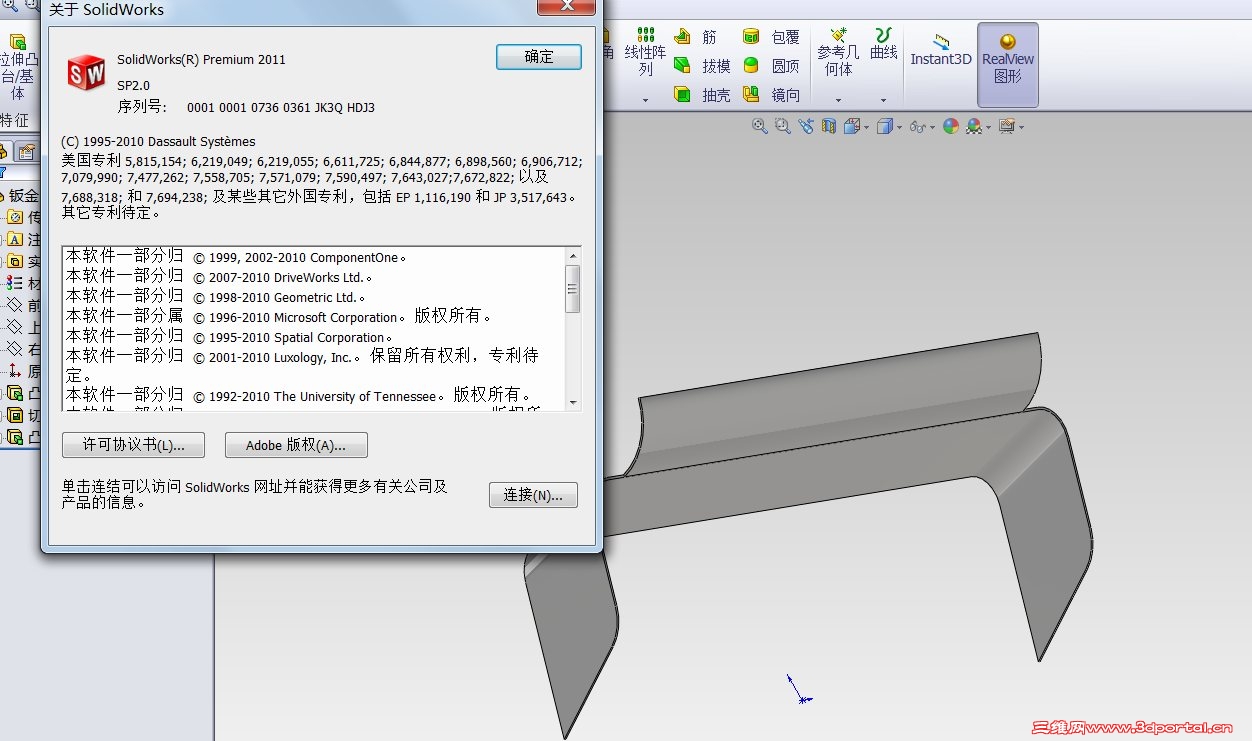Click the ComponentOne copyright line
Screen dimensions: 1252x741
coord(236,257)
